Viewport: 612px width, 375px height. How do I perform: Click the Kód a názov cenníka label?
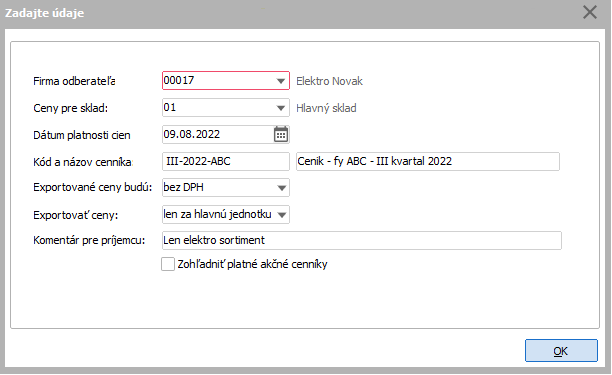[x=83, y=162]
